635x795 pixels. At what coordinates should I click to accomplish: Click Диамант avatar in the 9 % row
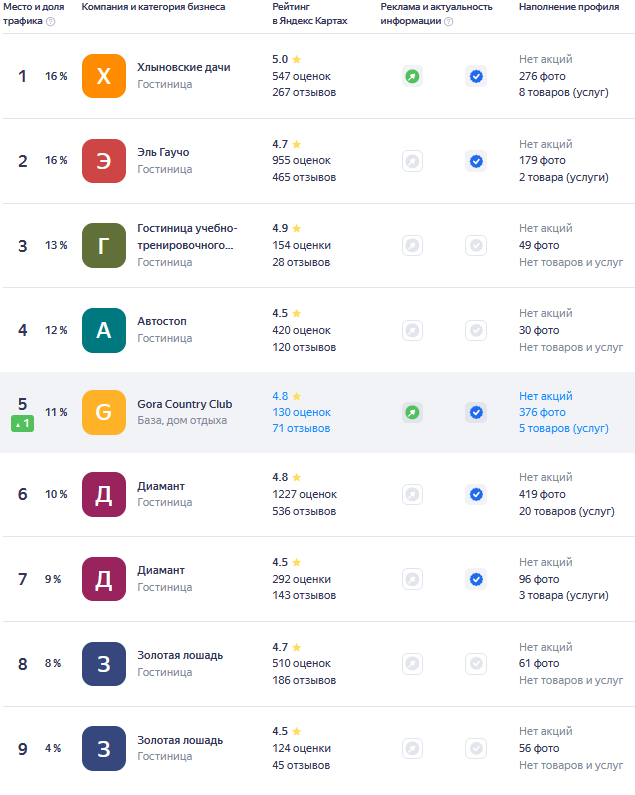tap(104, 579)
